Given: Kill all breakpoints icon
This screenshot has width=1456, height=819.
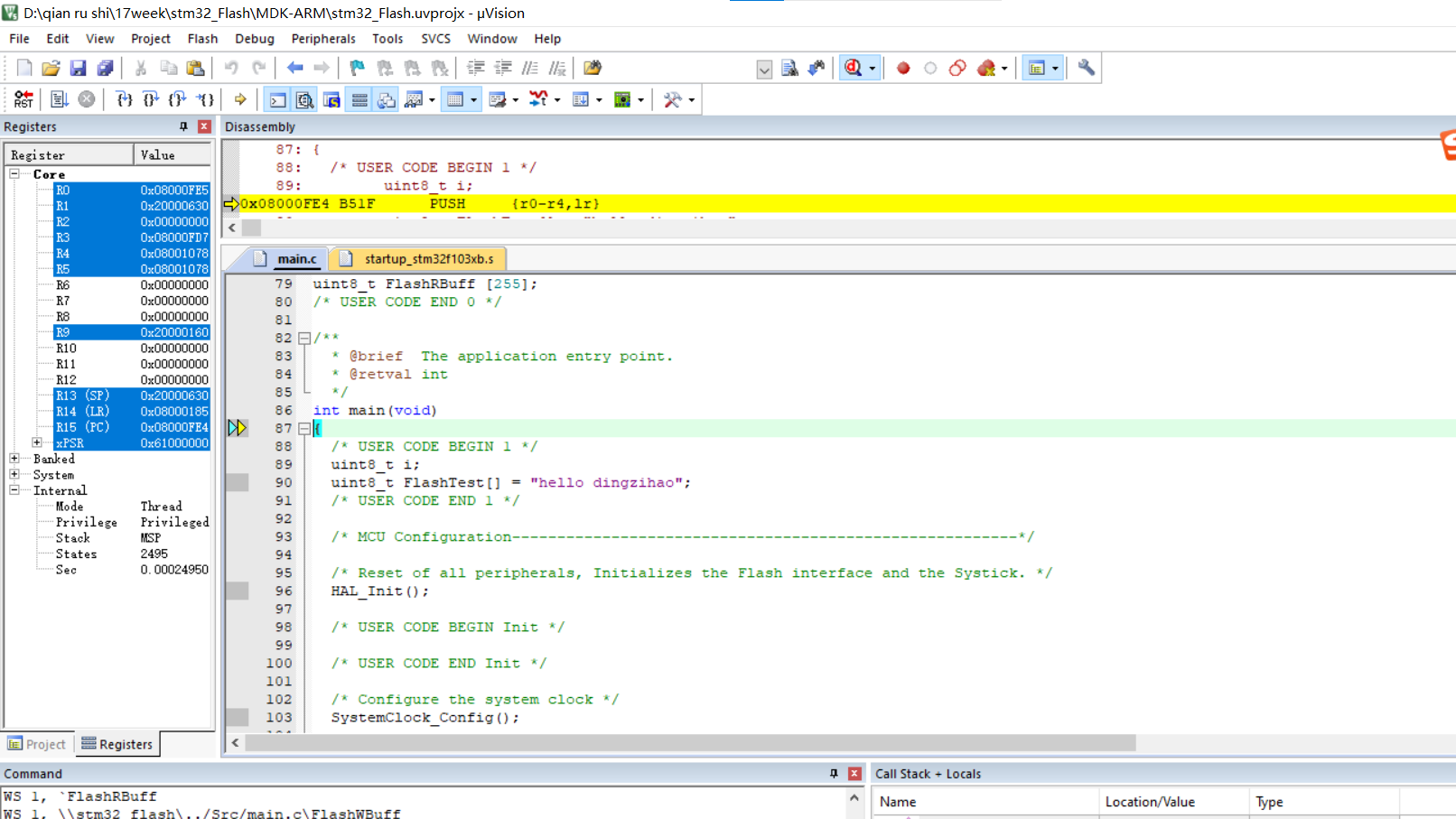Looking at the screenshot, I should pos(986,68).
